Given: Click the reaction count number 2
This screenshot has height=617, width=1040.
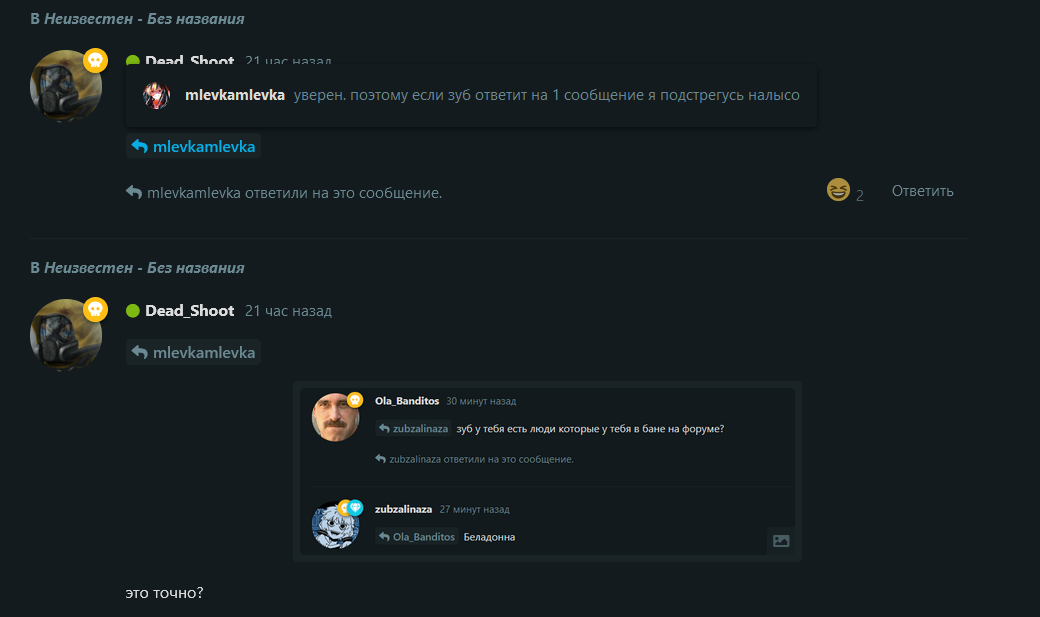Looking at the screenshot, I should [x=860, y=196].
